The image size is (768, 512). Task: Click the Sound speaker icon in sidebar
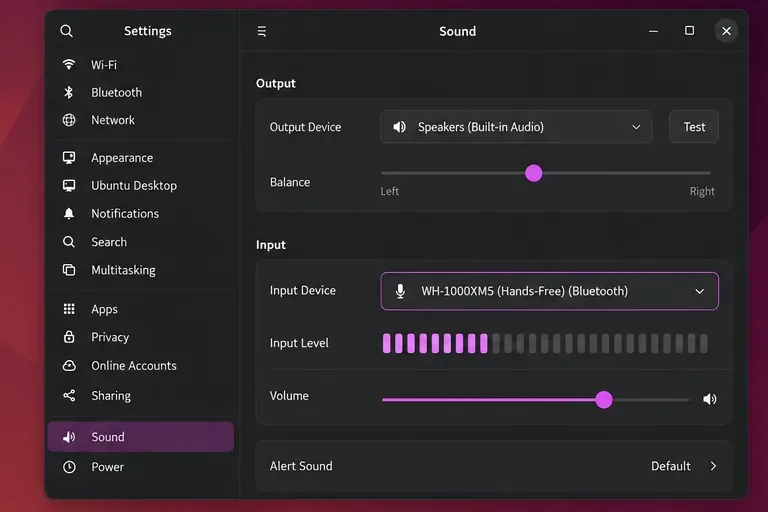coord(69,437)
